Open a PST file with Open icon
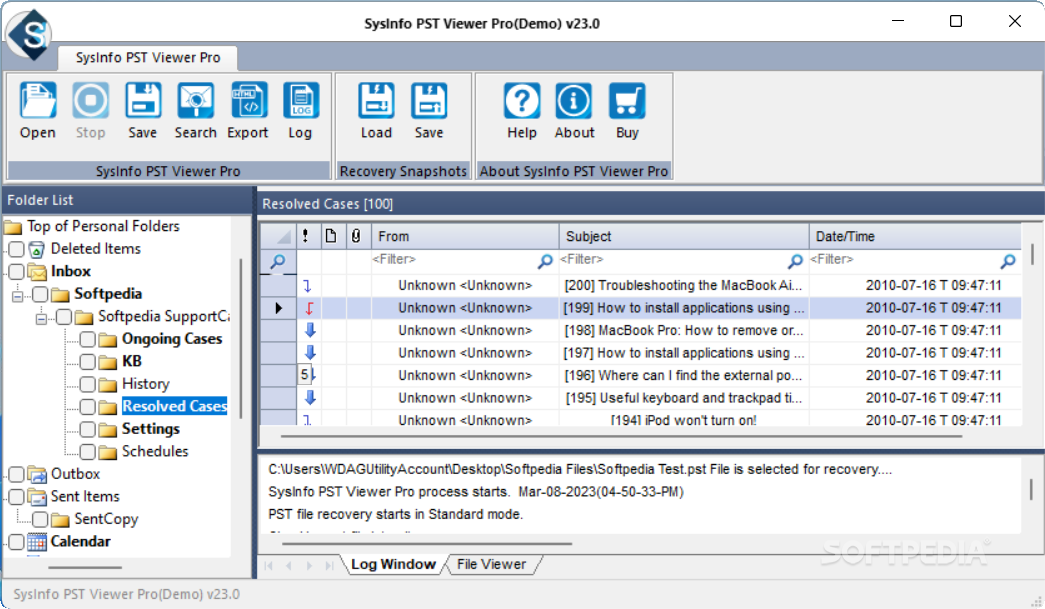This screenshot has width=1045, height=609. coord(37,101)
